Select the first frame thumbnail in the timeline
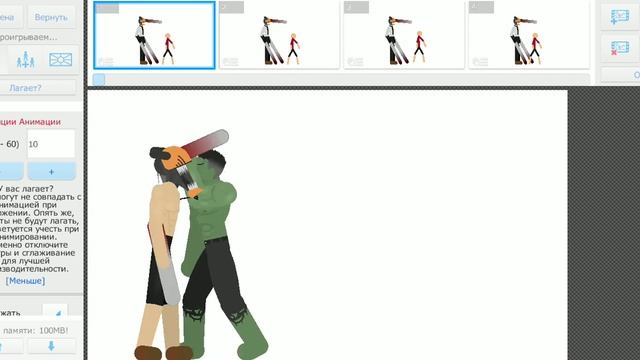 click(154, 35)
